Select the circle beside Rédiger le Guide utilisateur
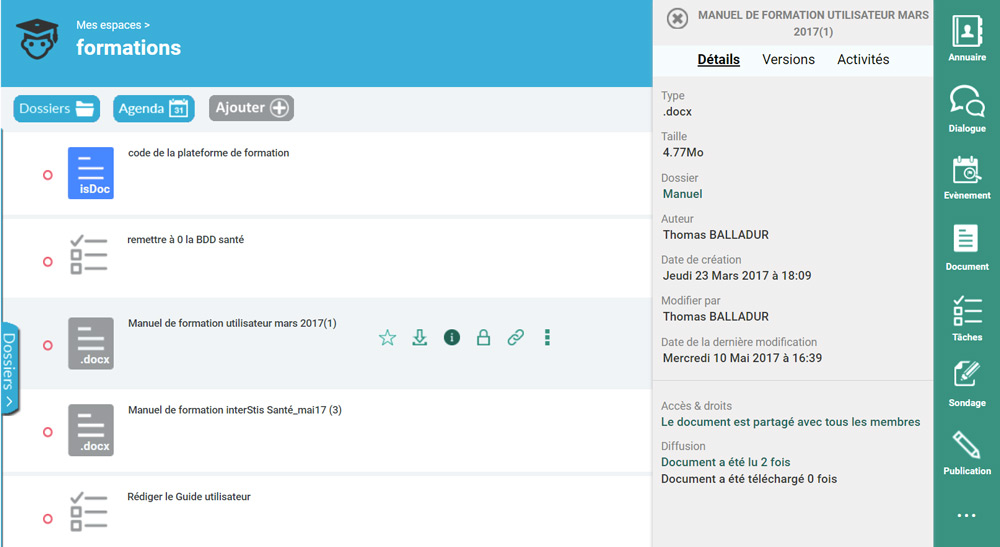The height and width of the screenshot is (547, 1000). [47, 519]
